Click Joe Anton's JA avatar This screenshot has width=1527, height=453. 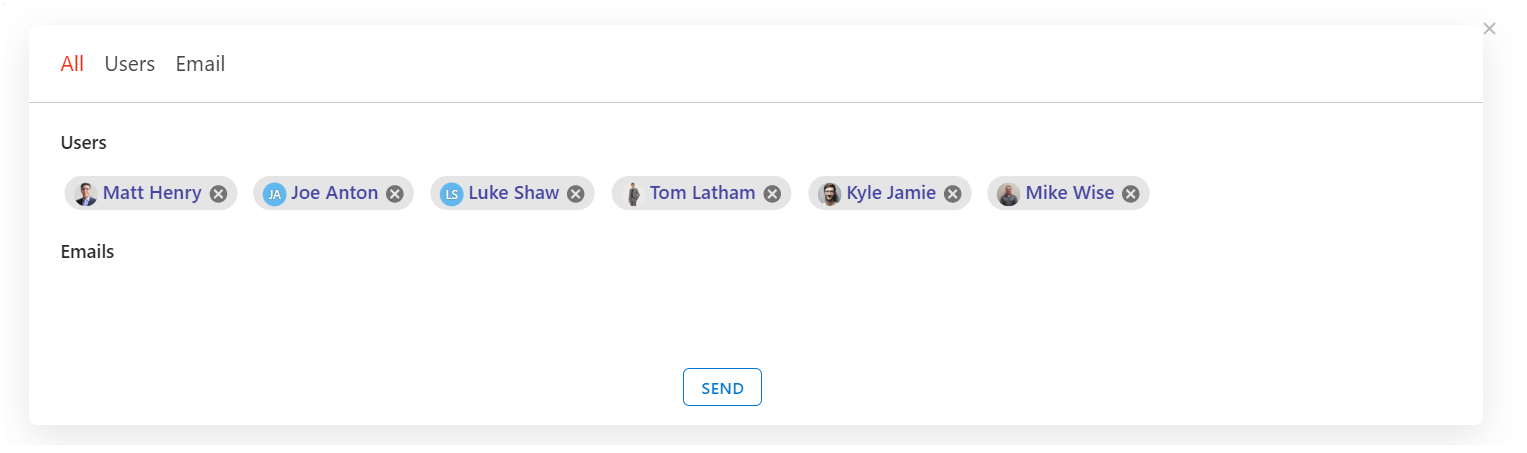coord(274,194)
